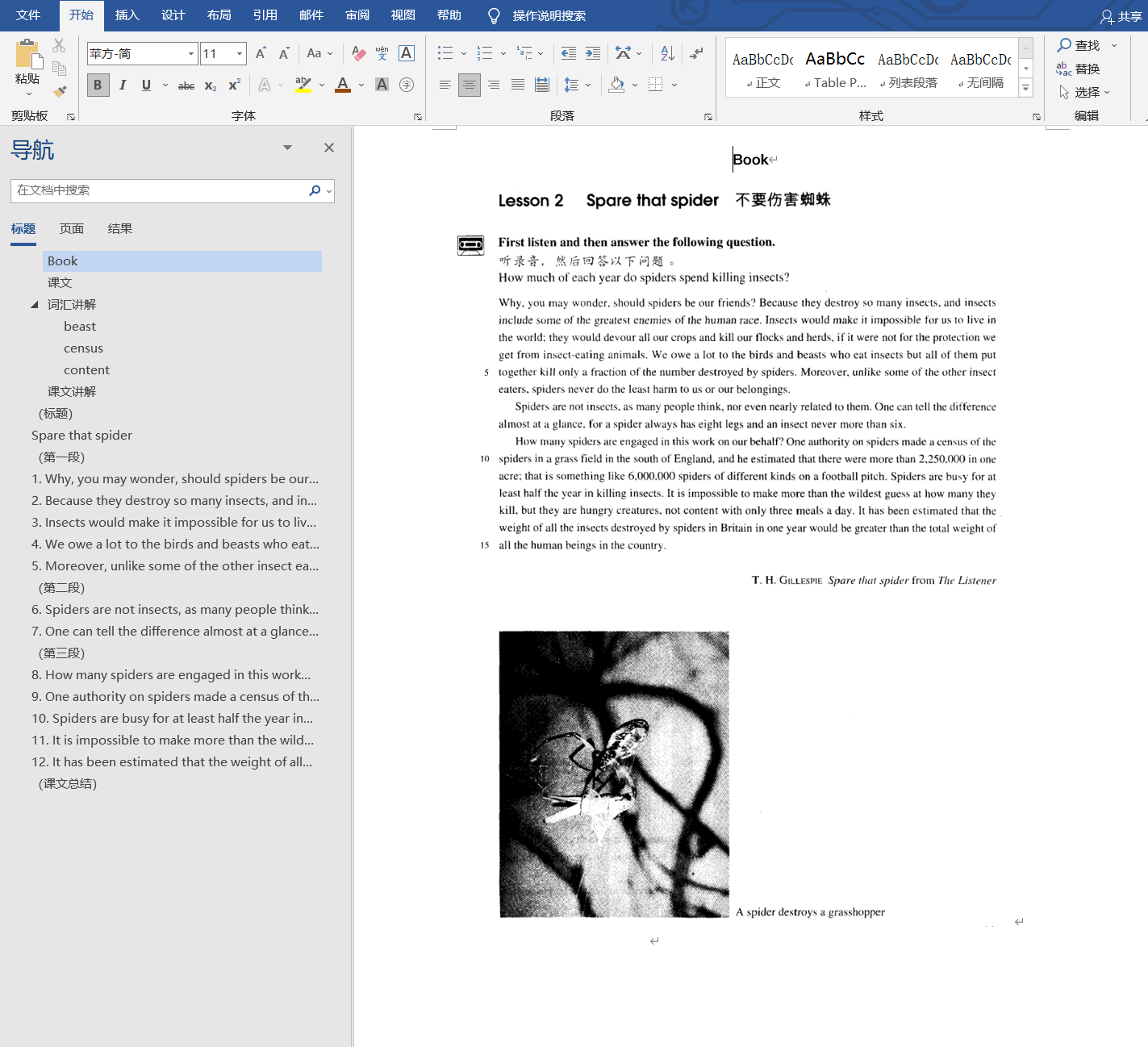Image resolution: width=1148 pixels, height=1047 pixels.
Task: Jump to 'Spare that spider' heading
Action: (x=82, y=436)
